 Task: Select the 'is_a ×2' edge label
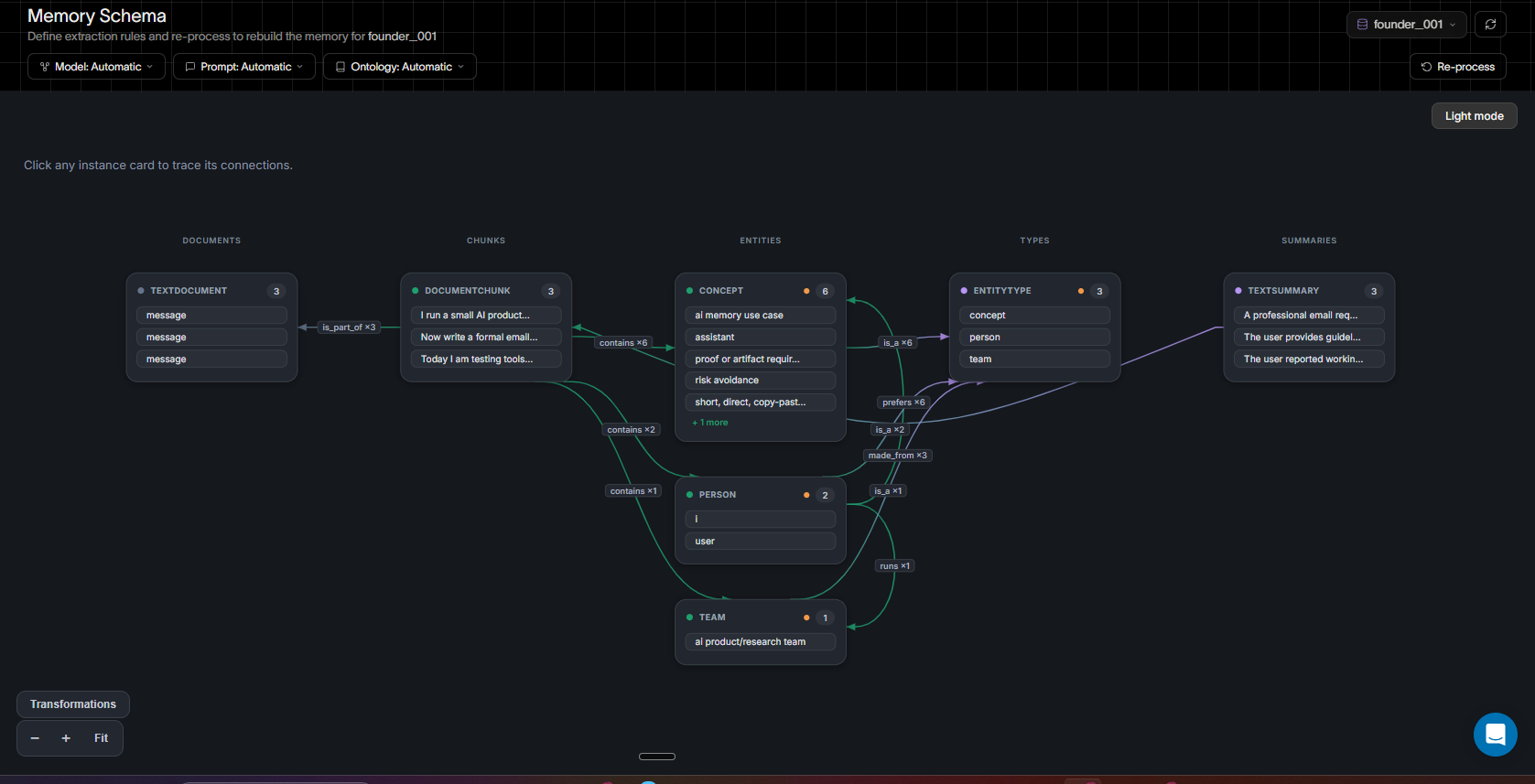890,430
